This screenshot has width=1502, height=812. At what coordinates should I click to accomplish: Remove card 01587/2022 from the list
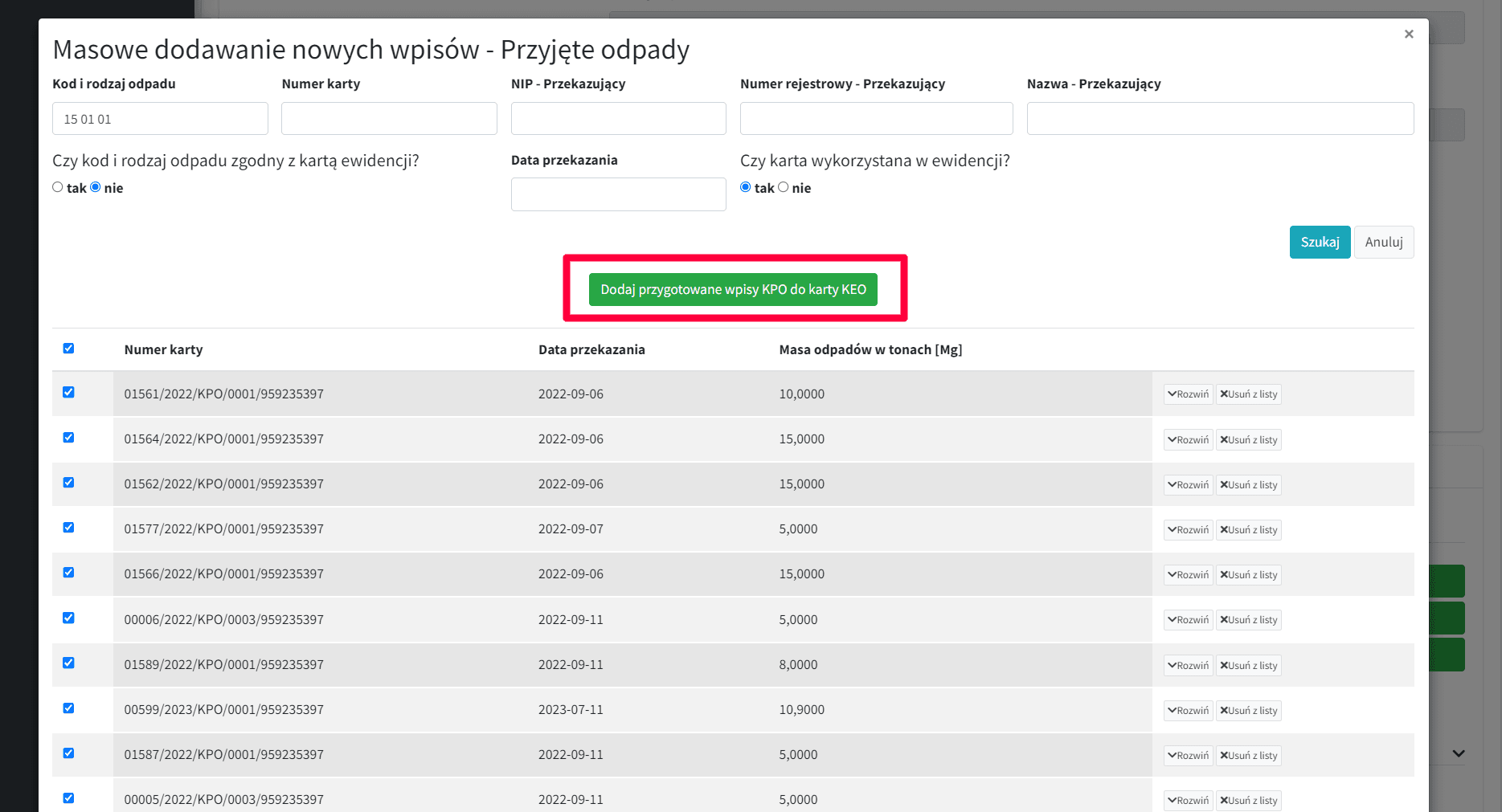[1248, 756]
